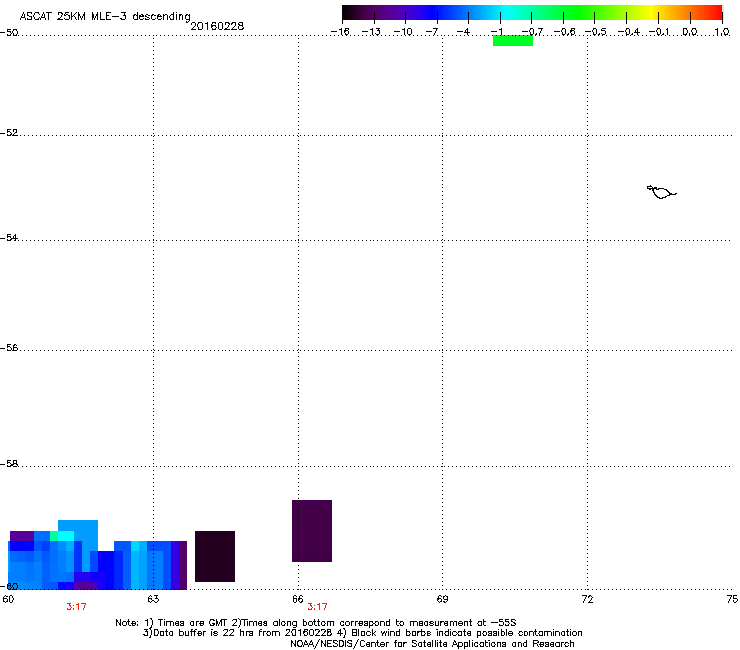Click the -10 color bar label
Image resolution: width=740 pixels, height=650 pixels.
[x=403, y=32]
